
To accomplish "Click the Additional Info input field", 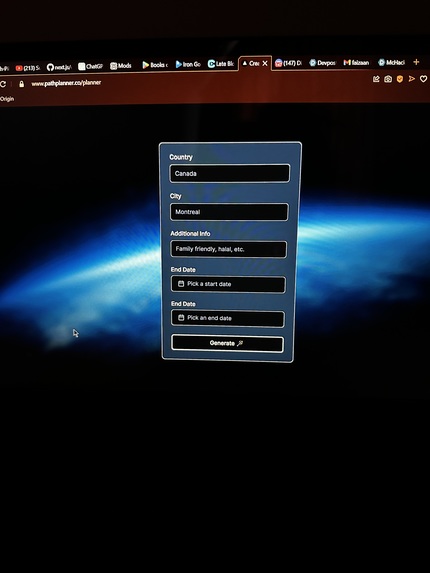I will (229, 249).
